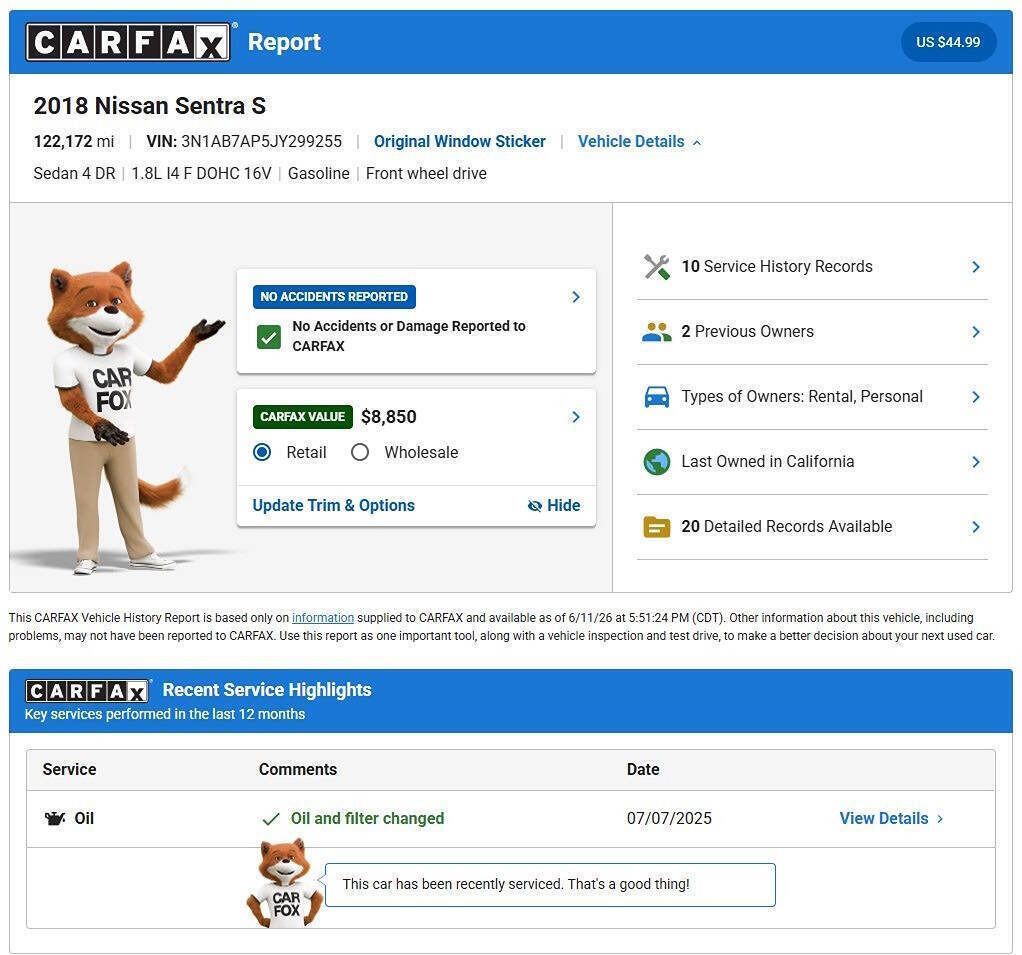Click the small Car Fox mascot by the message
Viewport: 1022px width, 955px height.
click(285, 883)
